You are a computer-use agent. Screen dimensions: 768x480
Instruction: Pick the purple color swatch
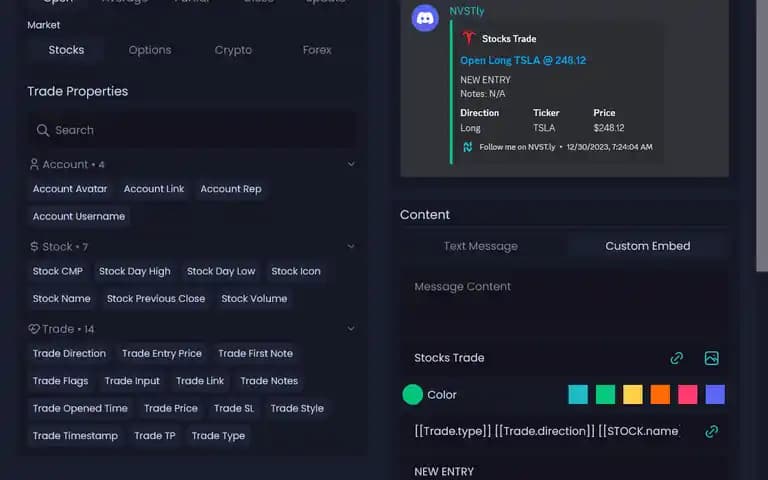tap(715, 395)
